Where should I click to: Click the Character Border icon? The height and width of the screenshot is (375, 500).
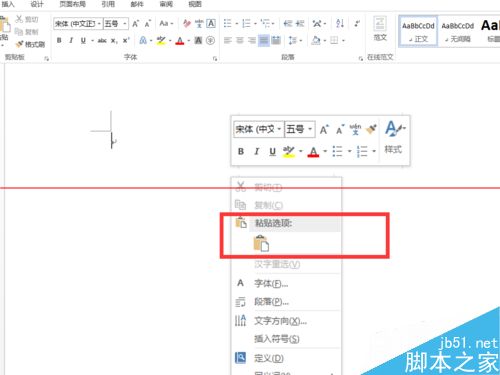(x=211, y=23)
